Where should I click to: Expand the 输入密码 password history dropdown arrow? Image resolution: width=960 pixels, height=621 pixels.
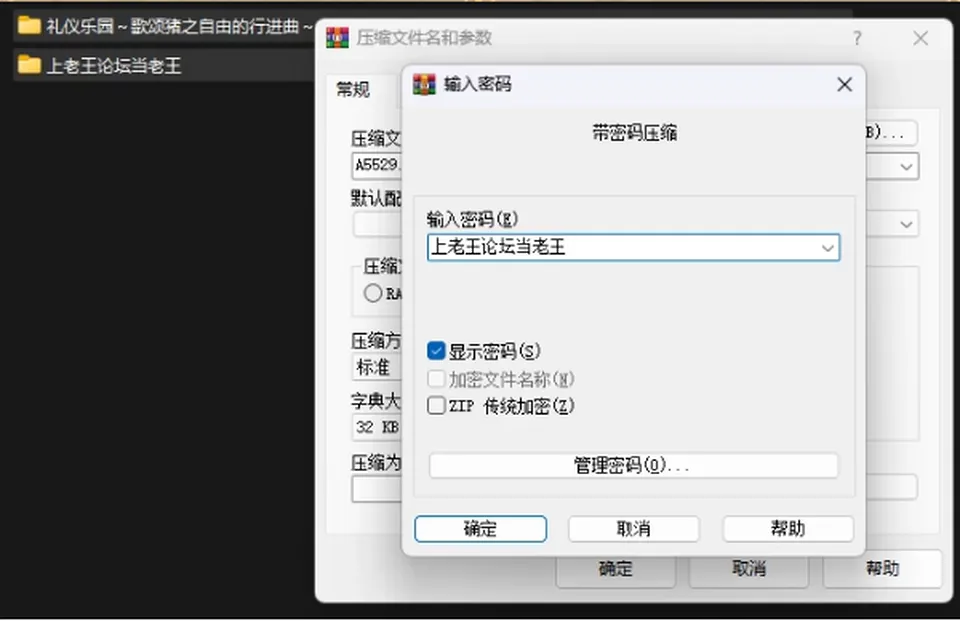click(827, 248)
